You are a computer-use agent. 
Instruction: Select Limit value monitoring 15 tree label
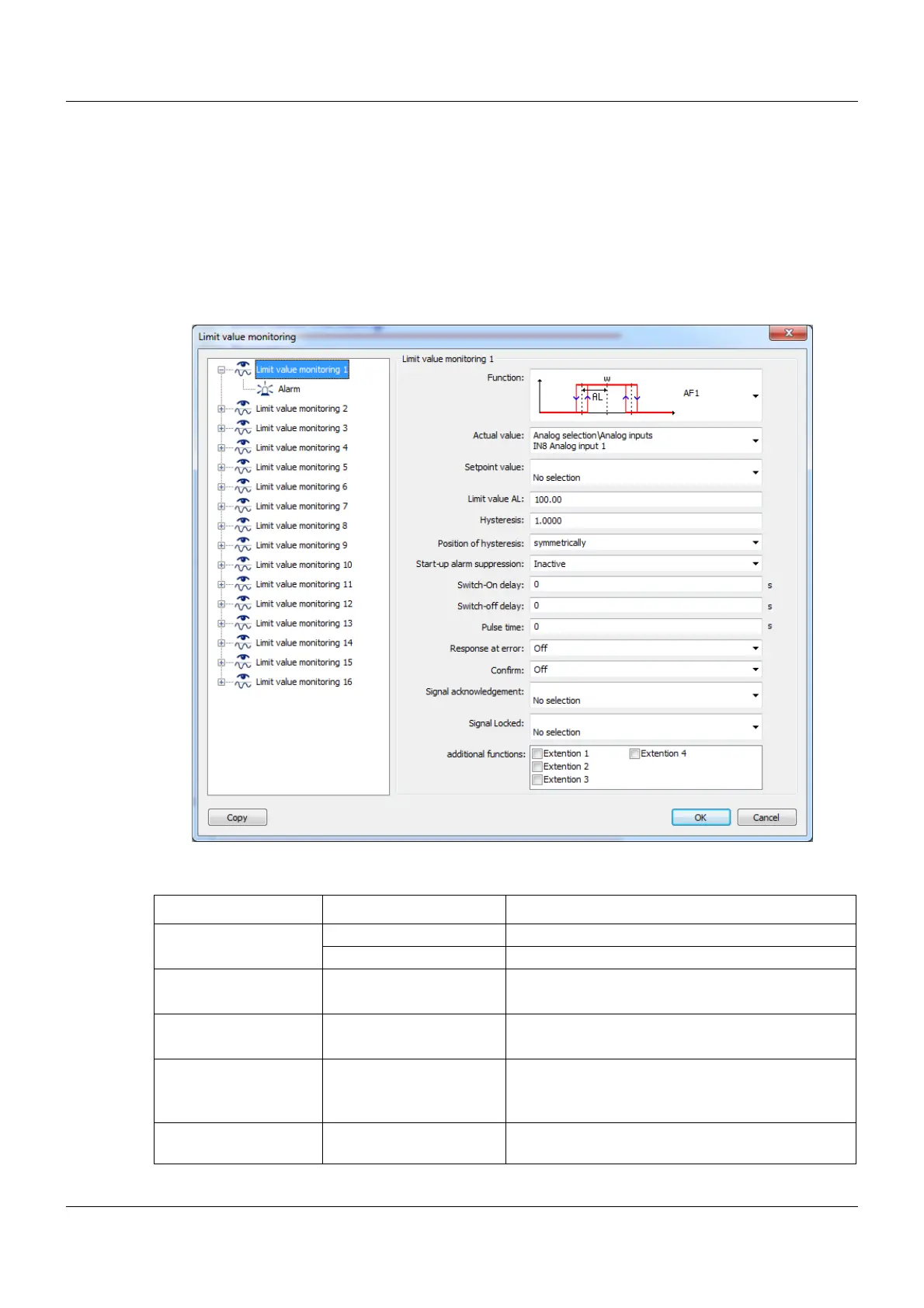point(304,663)
